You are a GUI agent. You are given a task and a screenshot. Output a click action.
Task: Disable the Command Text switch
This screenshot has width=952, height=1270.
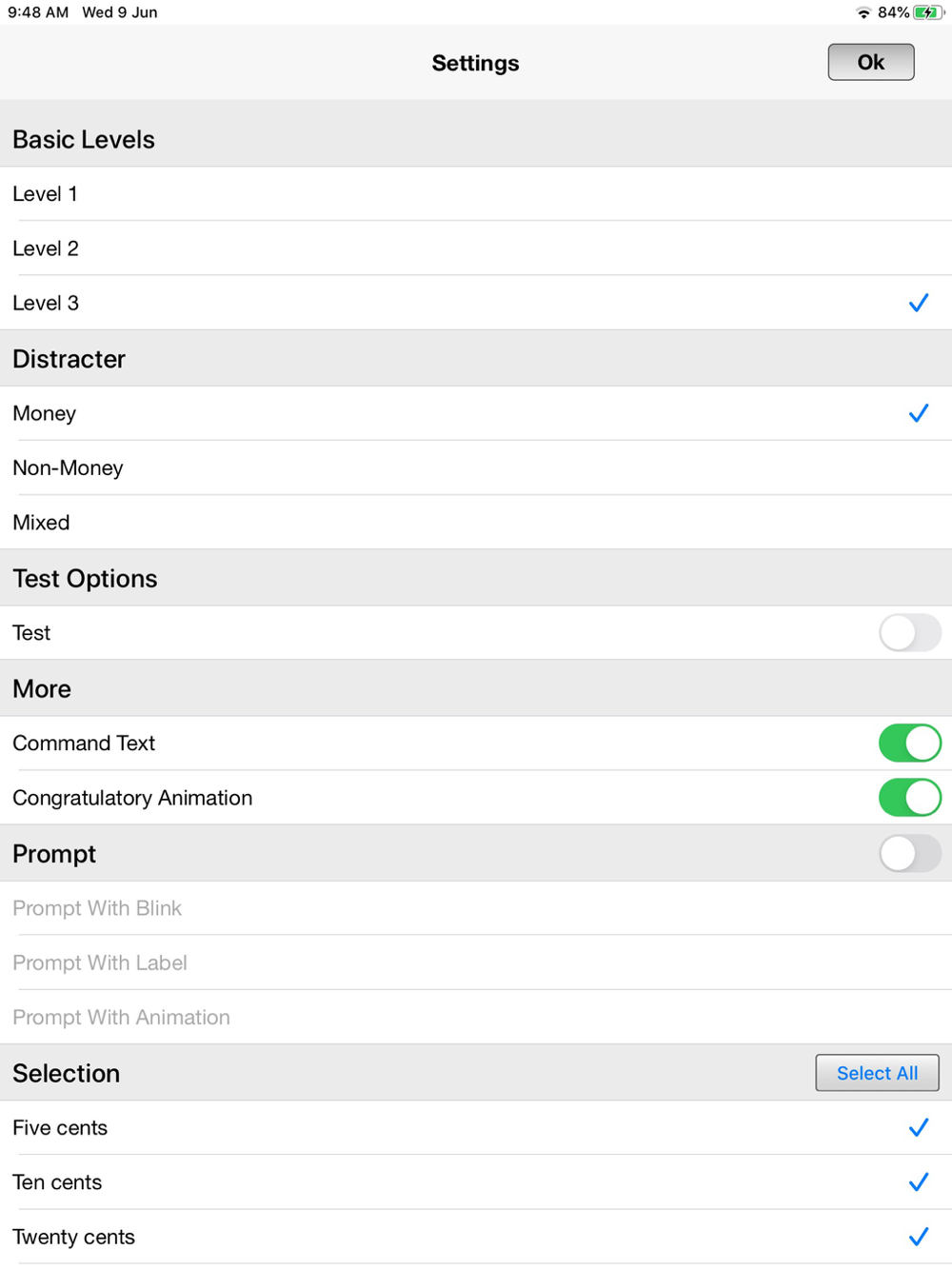coord(909,744)
